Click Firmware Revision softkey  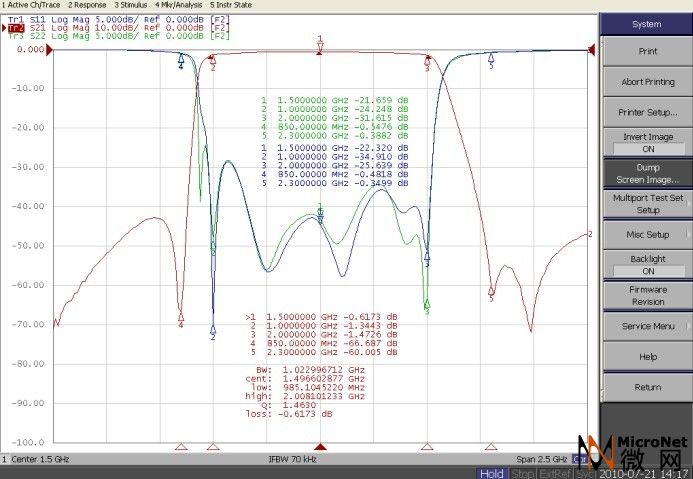(647, 296)
